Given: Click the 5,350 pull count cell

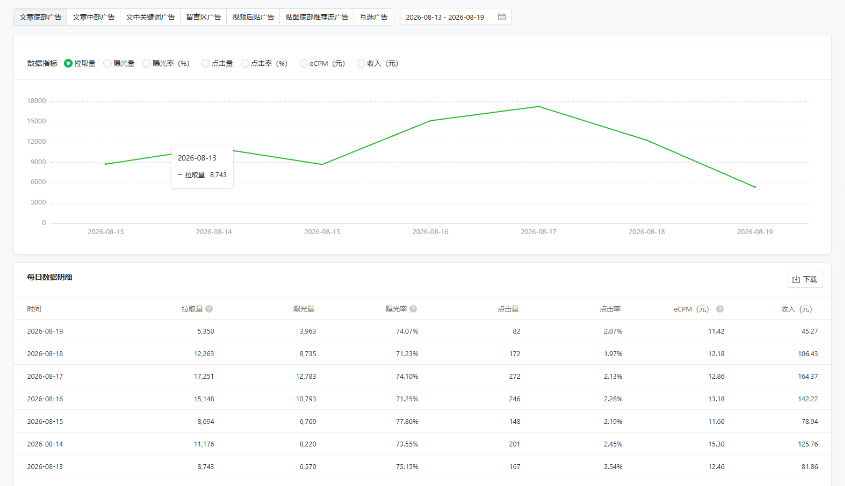Looking at the screenshot, I should [206, 331].
